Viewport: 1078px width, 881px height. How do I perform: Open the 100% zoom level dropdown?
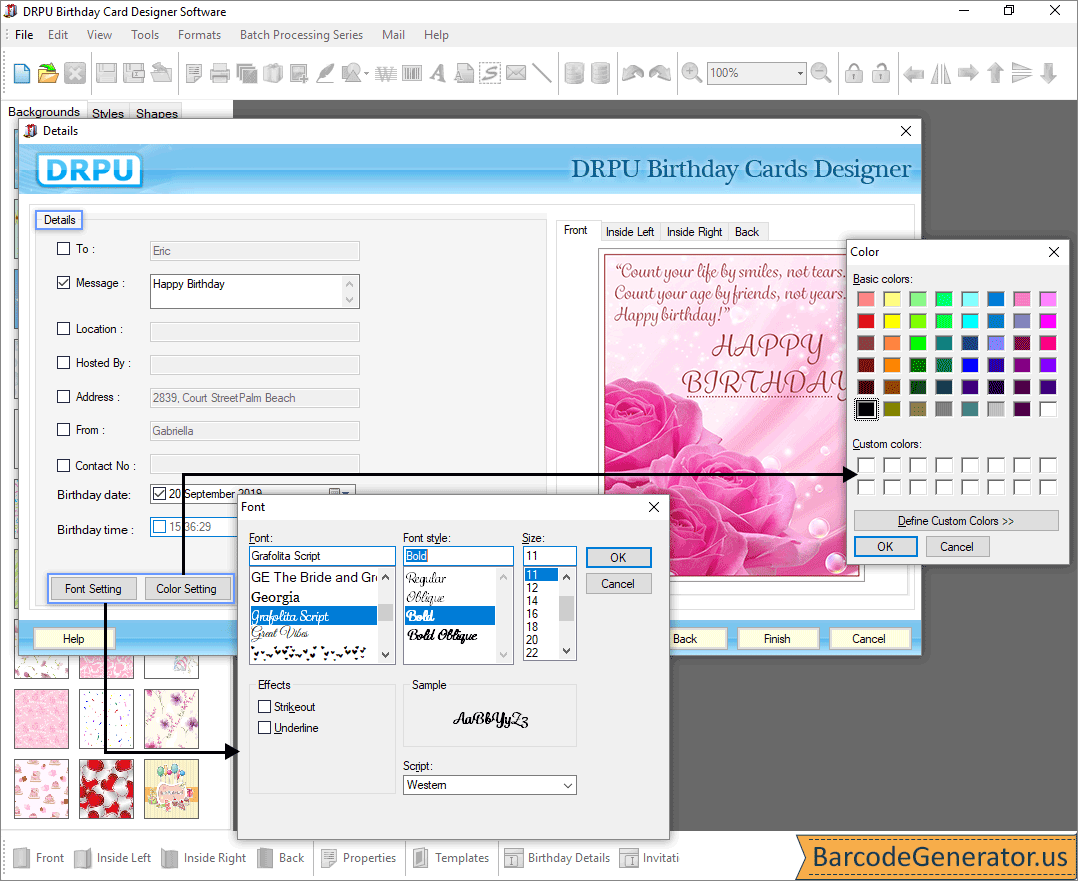coord(800,73)
